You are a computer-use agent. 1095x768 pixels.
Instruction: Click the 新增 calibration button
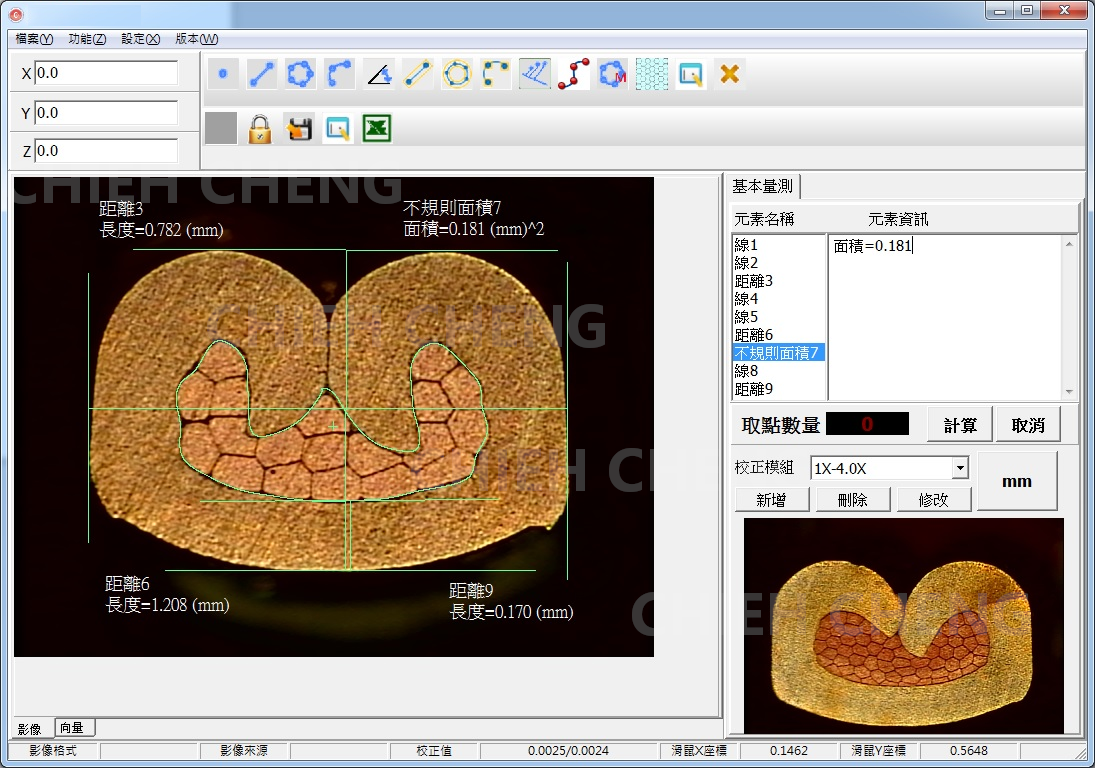[770, 500]
